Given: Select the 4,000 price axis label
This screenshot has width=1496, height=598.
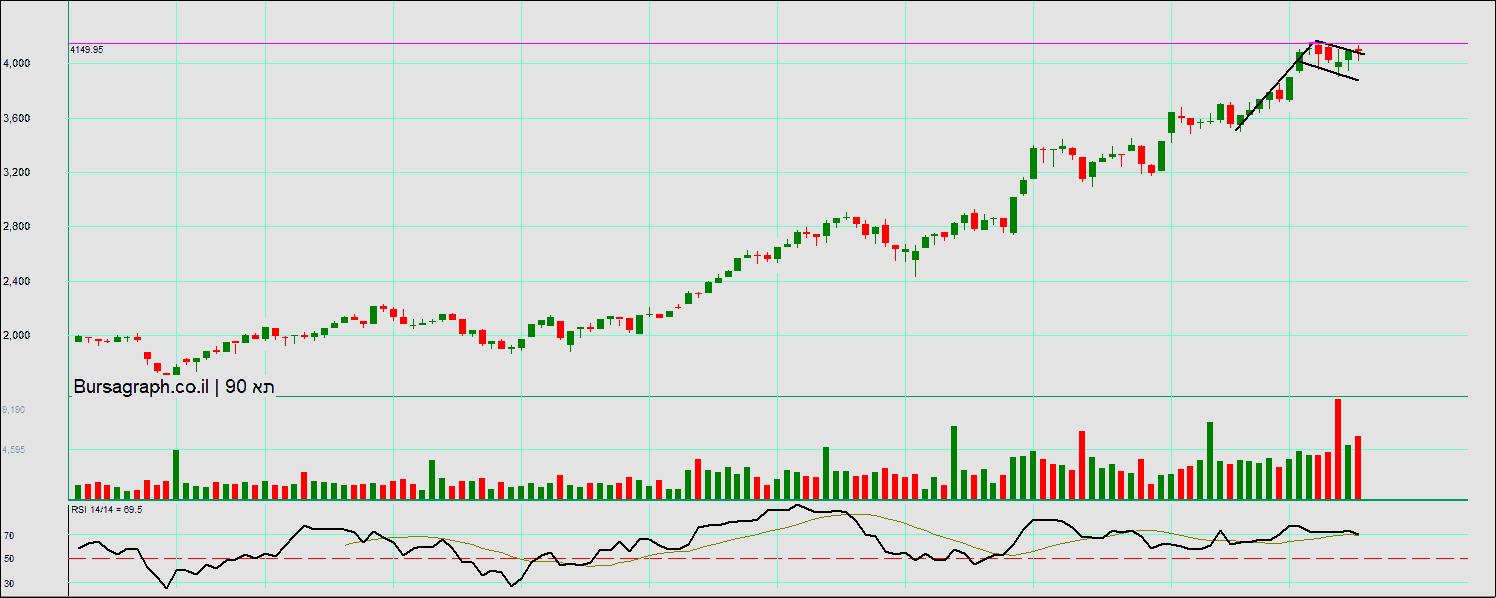Looking at the screenshot, I should pos(19,63).
